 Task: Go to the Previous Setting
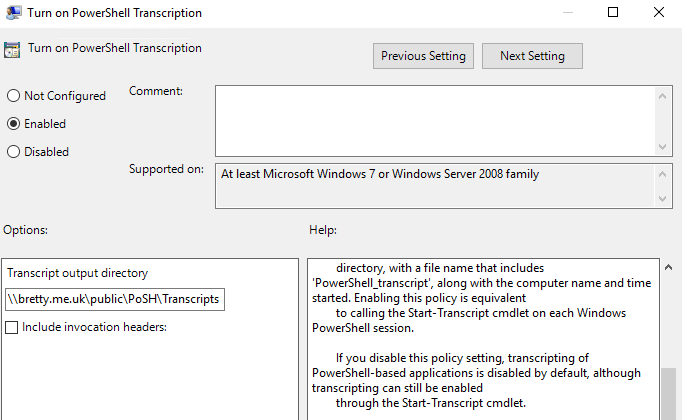423,56
